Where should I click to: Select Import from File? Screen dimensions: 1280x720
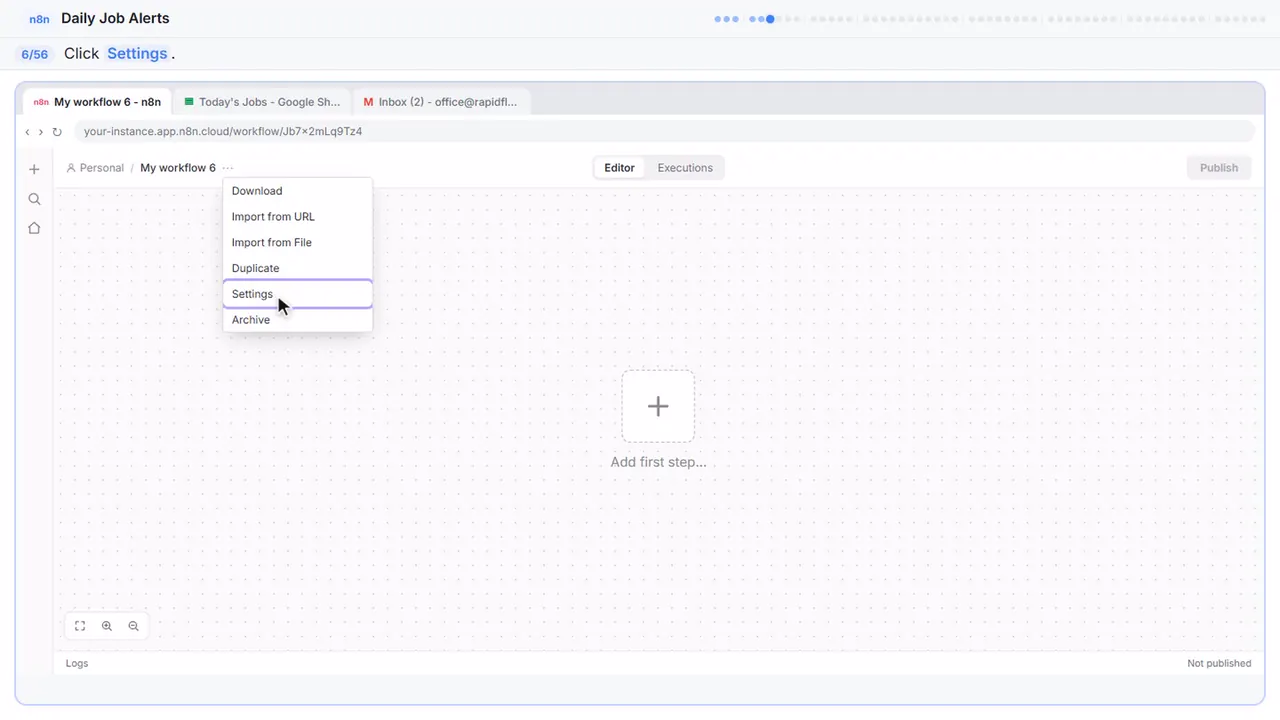click(298, 243)
